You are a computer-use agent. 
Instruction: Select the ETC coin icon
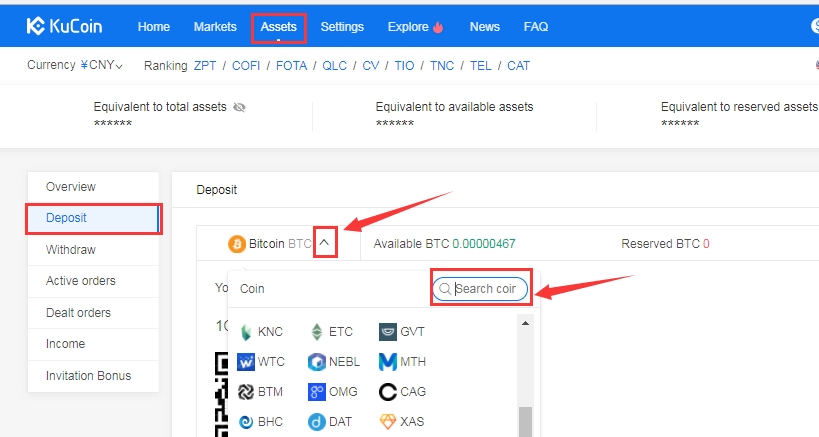coord(317,332)
